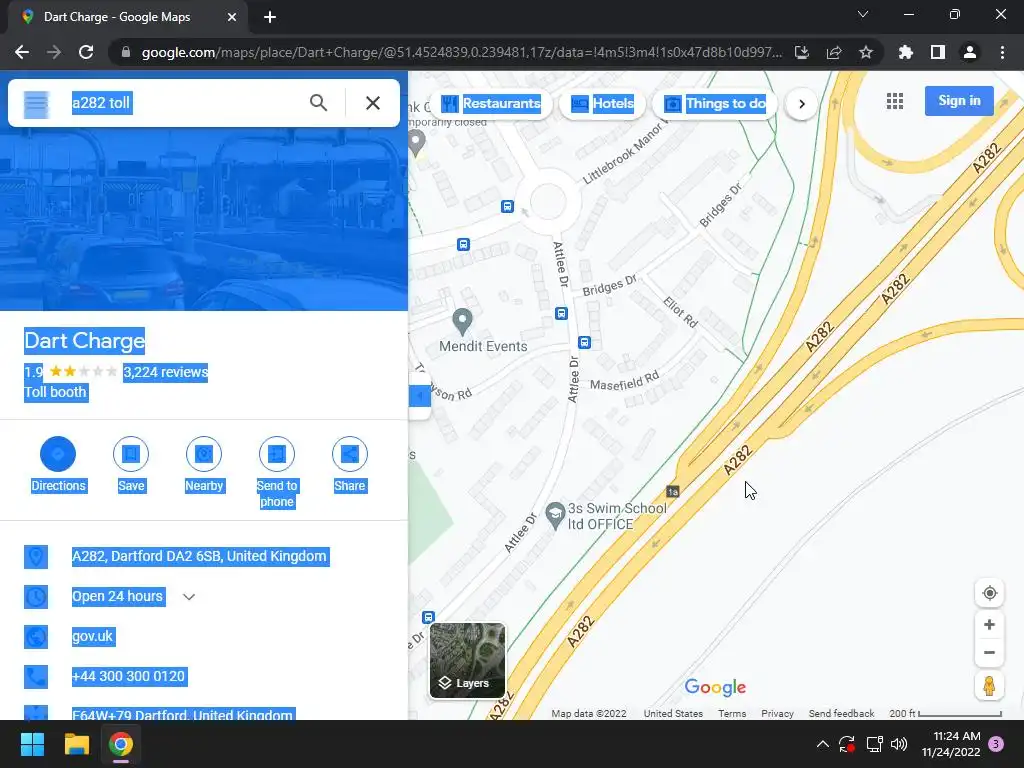Expand the Open 24 hours schedule
The height and width of the screenshot is (768, 1024).
pyautogui.click(x=189, y=597)
